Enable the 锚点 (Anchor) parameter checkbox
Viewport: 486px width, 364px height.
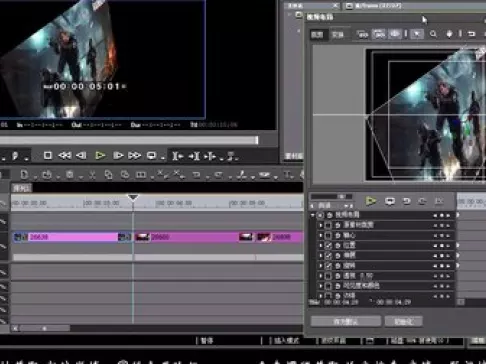pos(328,236)
